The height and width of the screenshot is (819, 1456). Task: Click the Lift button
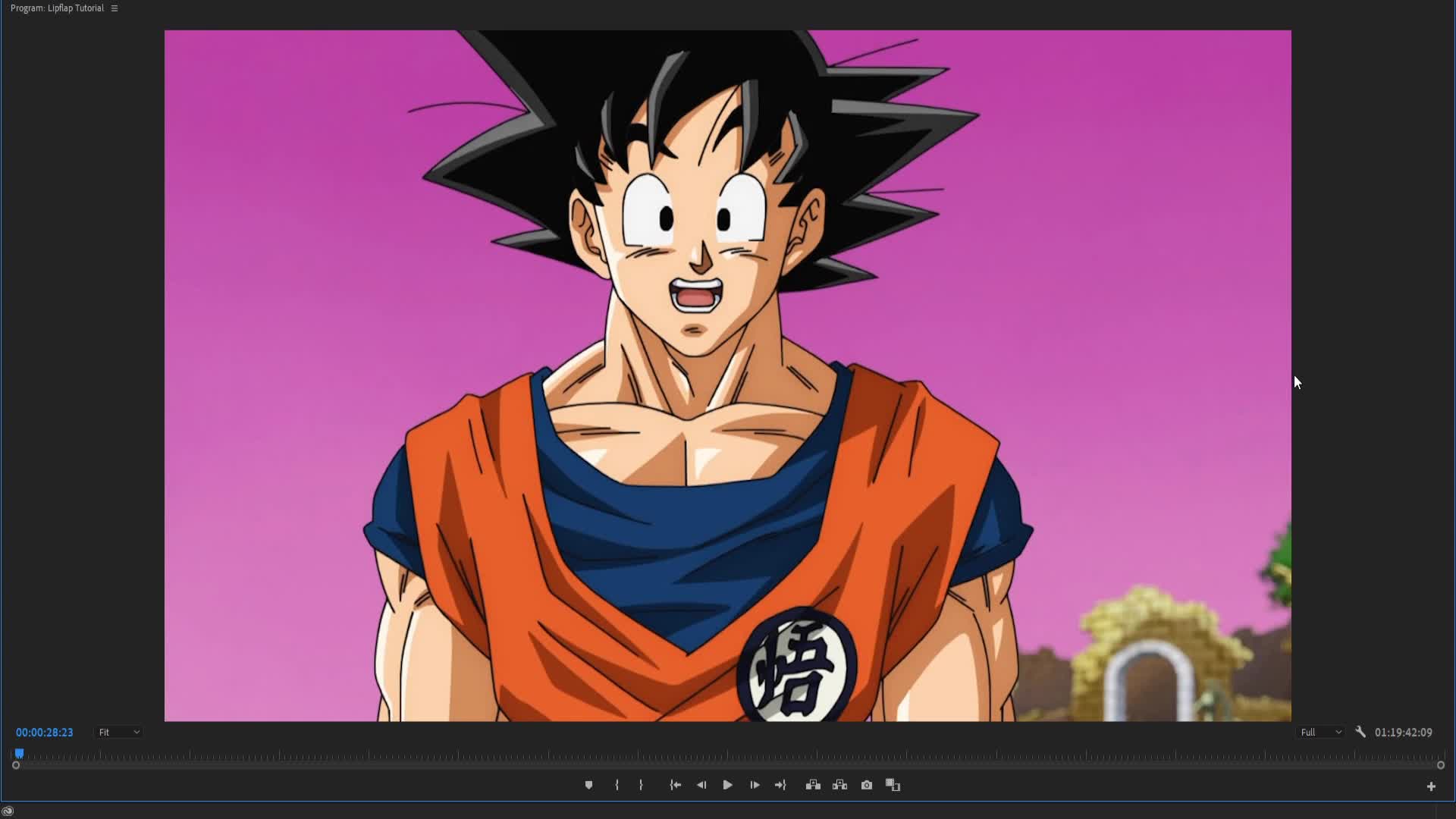click(813, 785)
